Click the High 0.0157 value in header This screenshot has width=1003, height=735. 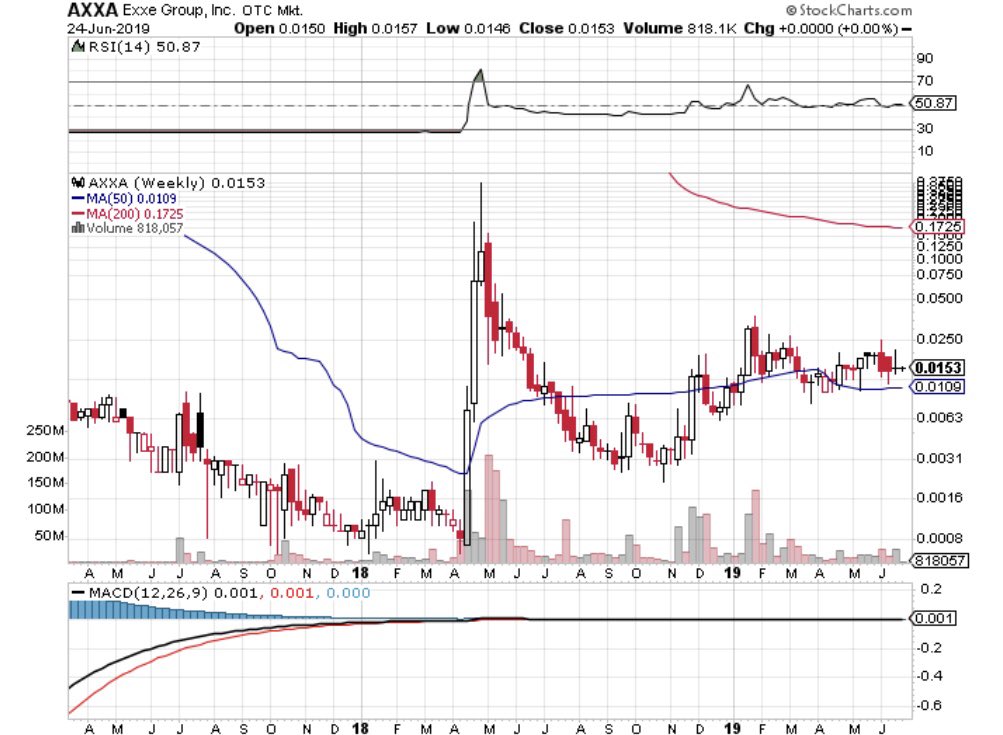375,29
